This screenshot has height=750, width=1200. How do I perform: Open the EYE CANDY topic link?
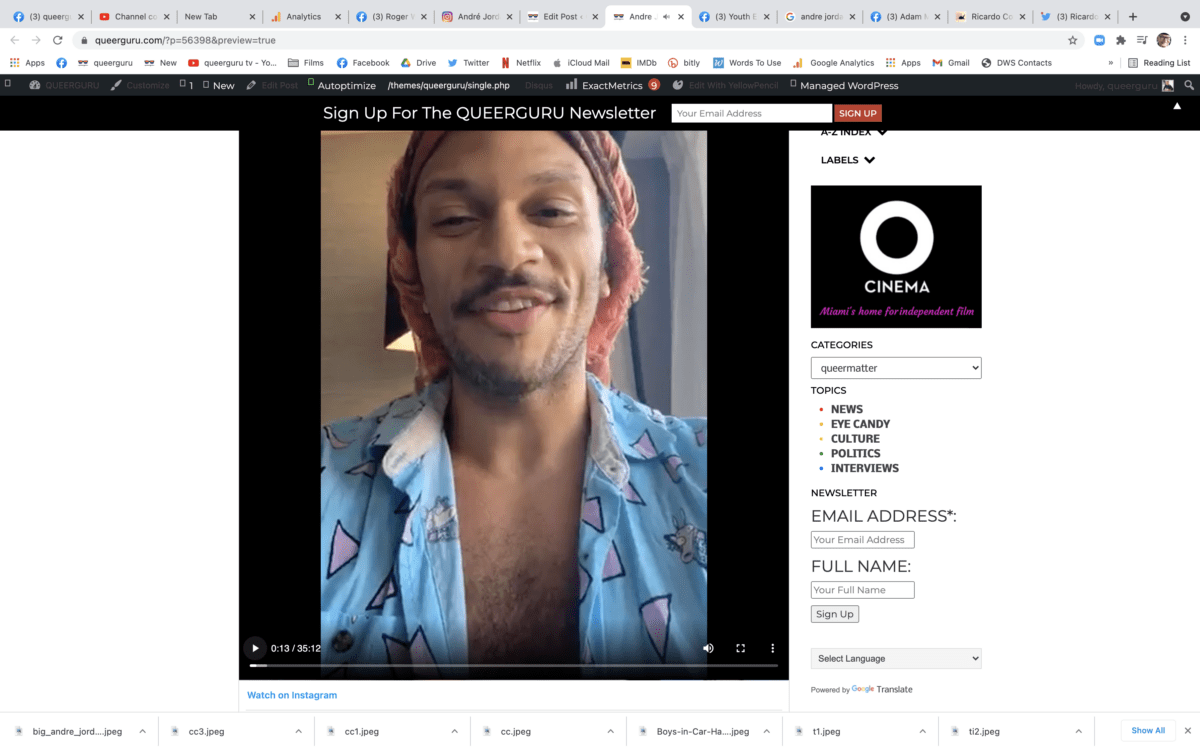860,424
